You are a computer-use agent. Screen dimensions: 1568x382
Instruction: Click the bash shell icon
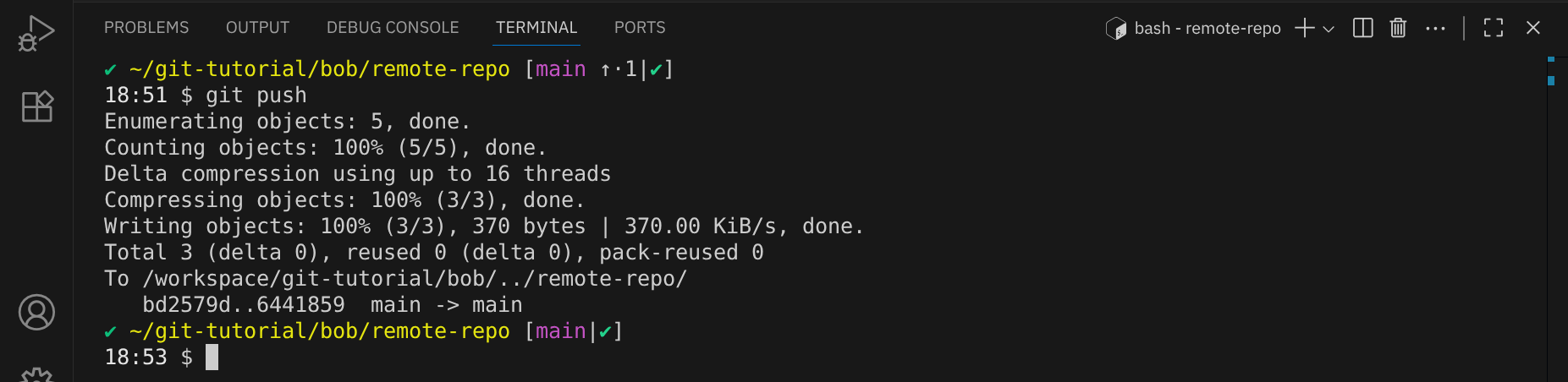[x=1116, y=29]
